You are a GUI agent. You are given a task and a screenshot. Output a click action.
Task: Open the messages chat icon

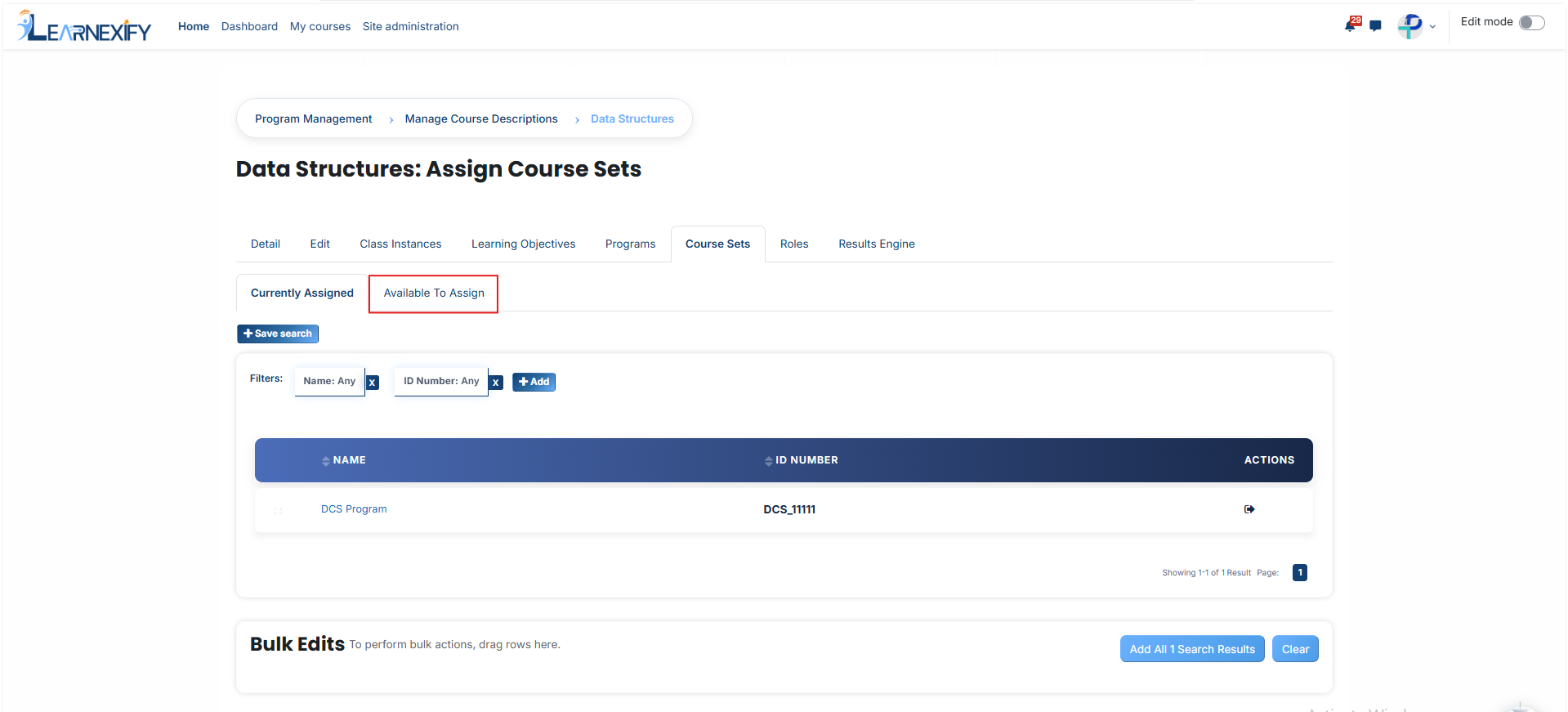[1376, 26]
